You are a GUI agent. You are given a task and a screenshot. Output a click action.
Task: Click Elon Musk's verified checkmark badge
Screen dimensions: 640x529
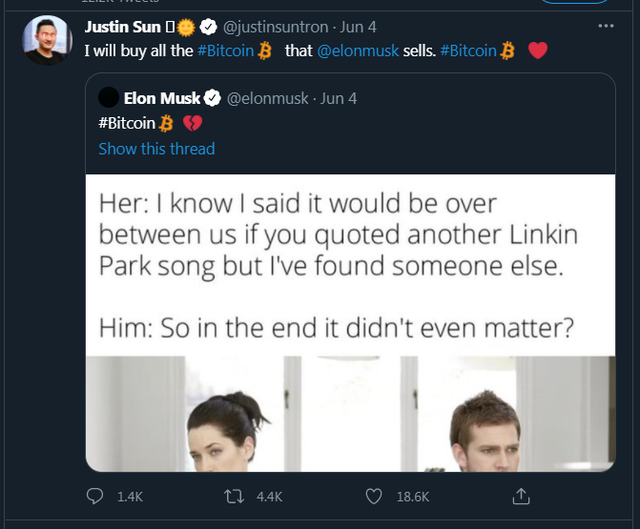213,98
